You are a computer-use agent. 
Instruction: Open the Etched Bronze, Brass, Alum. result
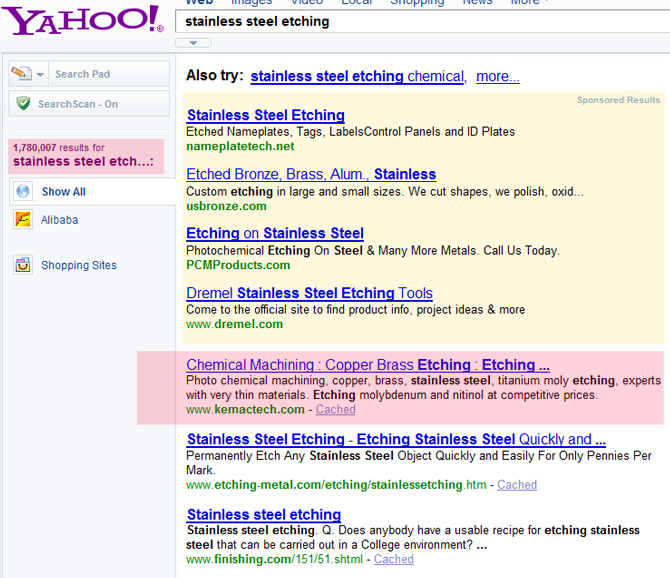pyautogui.click(x=311, y=174)
